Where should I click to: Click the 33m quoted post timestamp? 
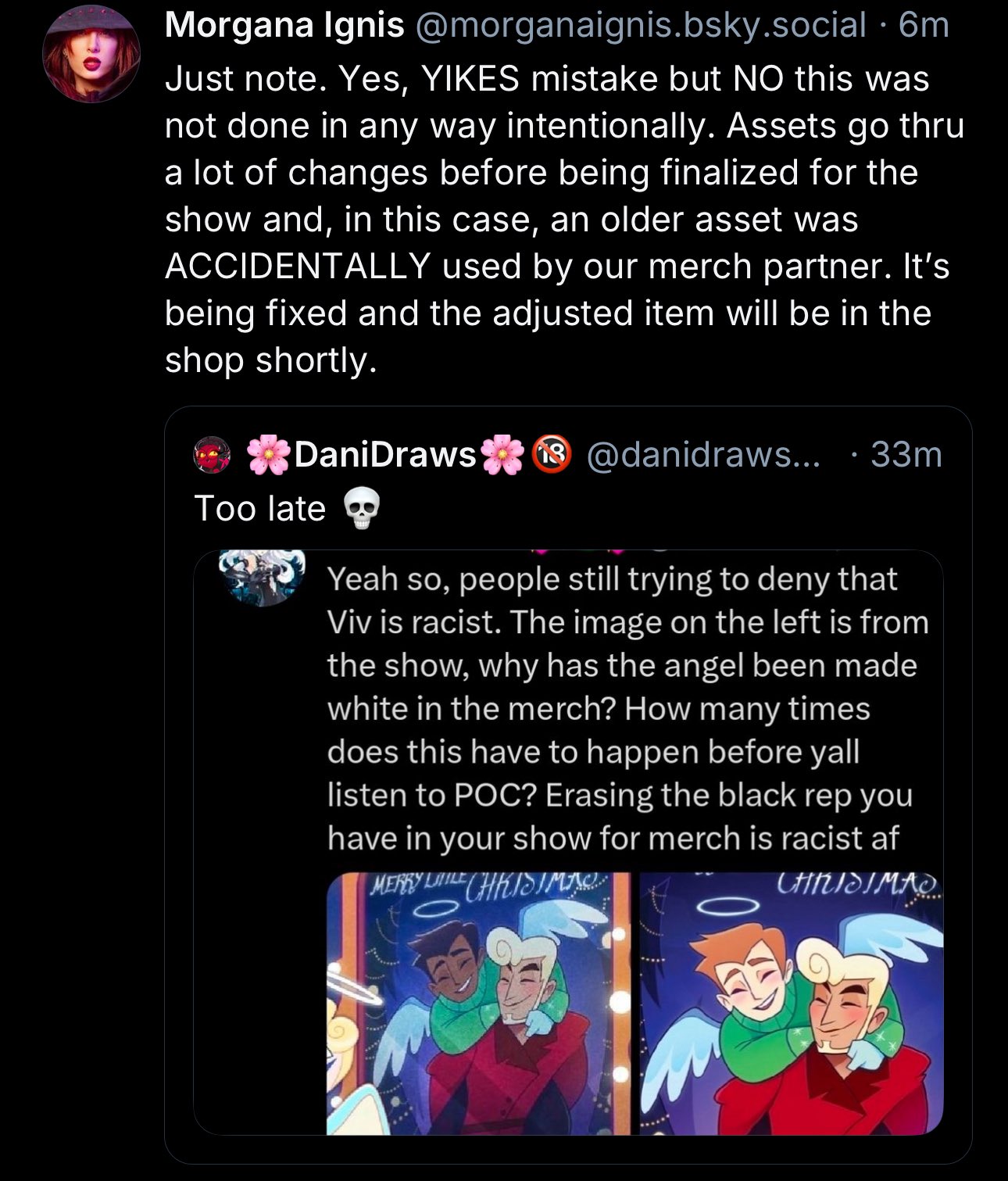tap(906, 454)
